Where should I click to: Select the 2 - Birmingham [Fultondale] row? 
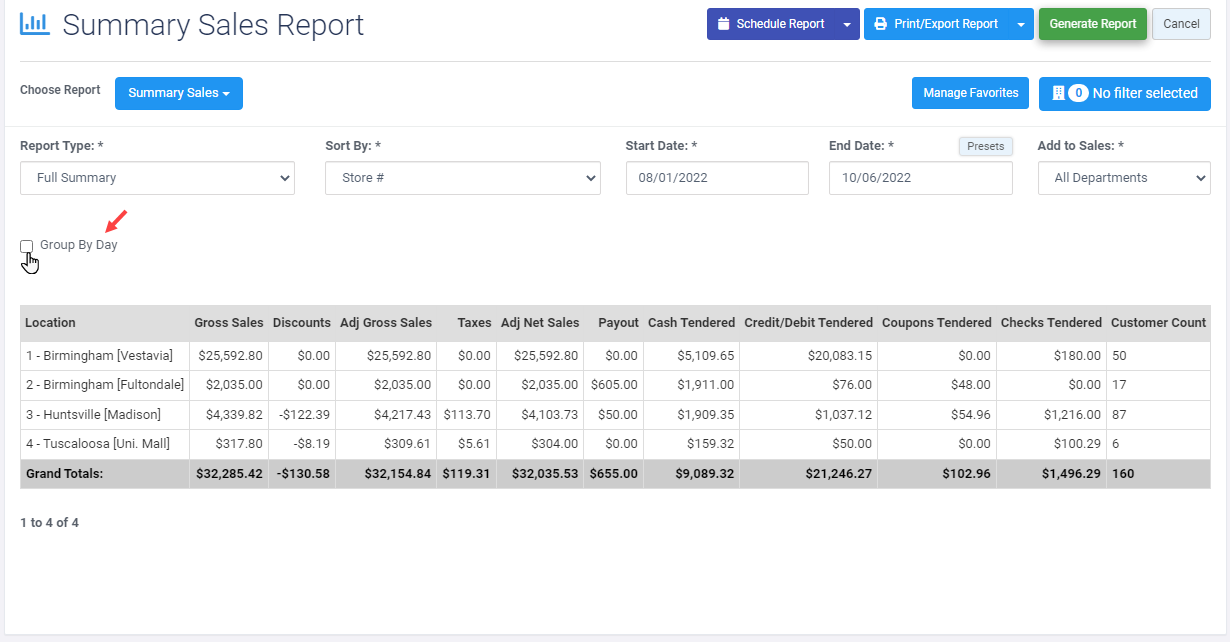click(615, 385)
